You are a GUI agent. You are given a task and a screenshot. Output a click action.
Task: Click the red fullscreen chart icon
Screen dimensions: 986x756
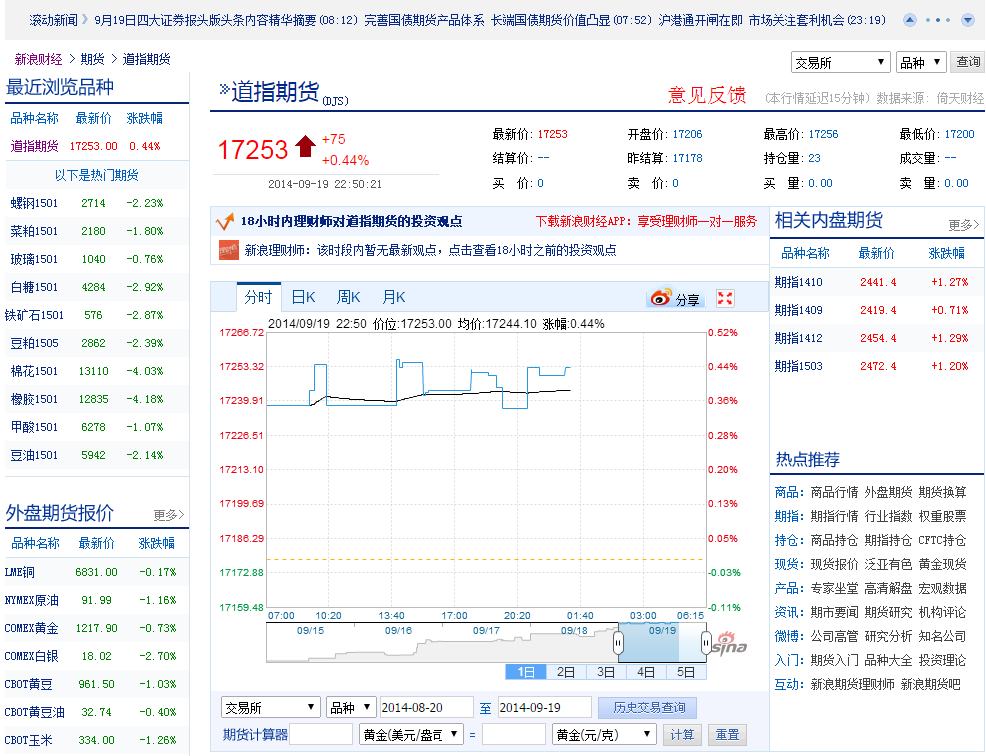725,298
